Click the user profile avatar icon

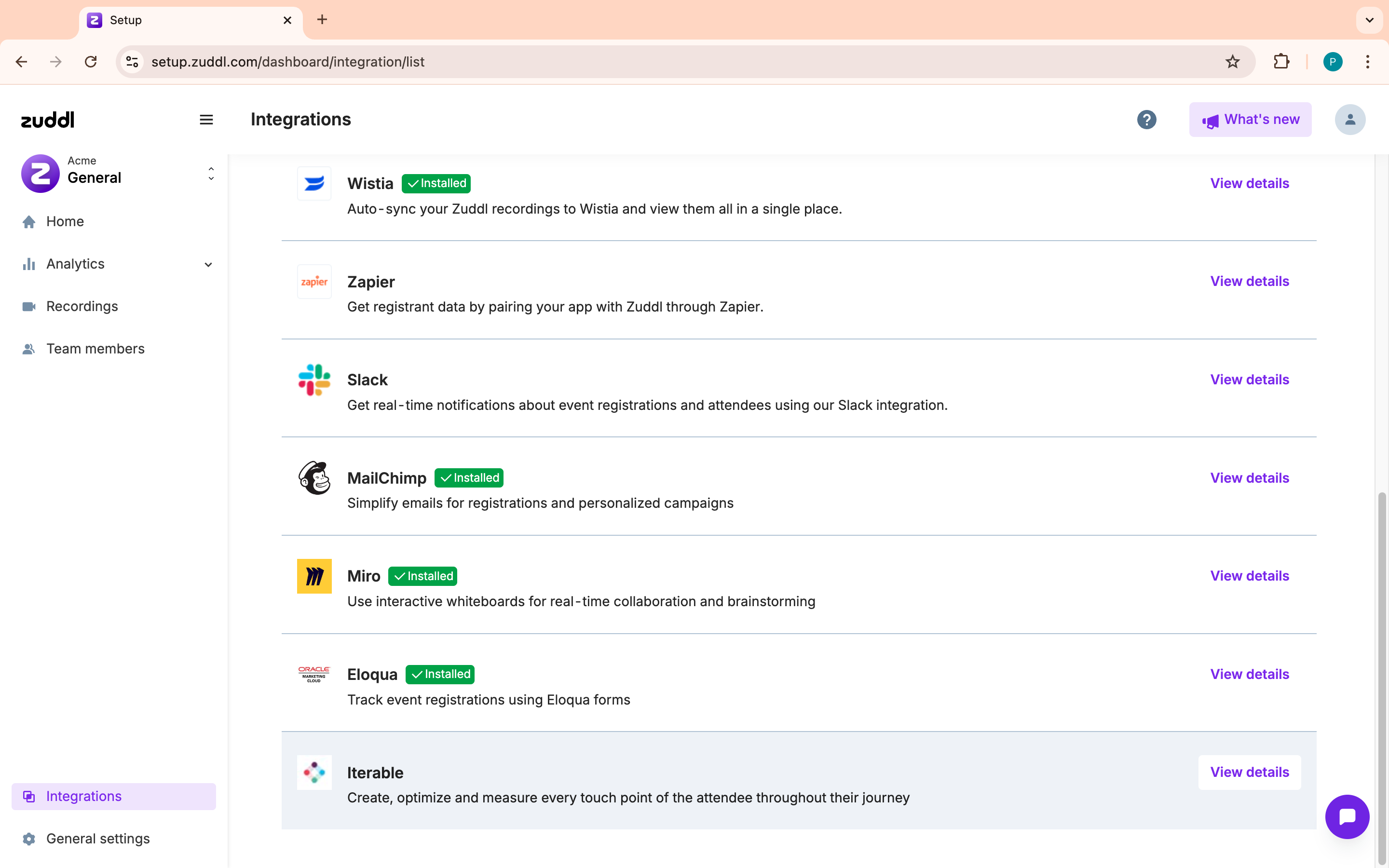coord(1349,120)
